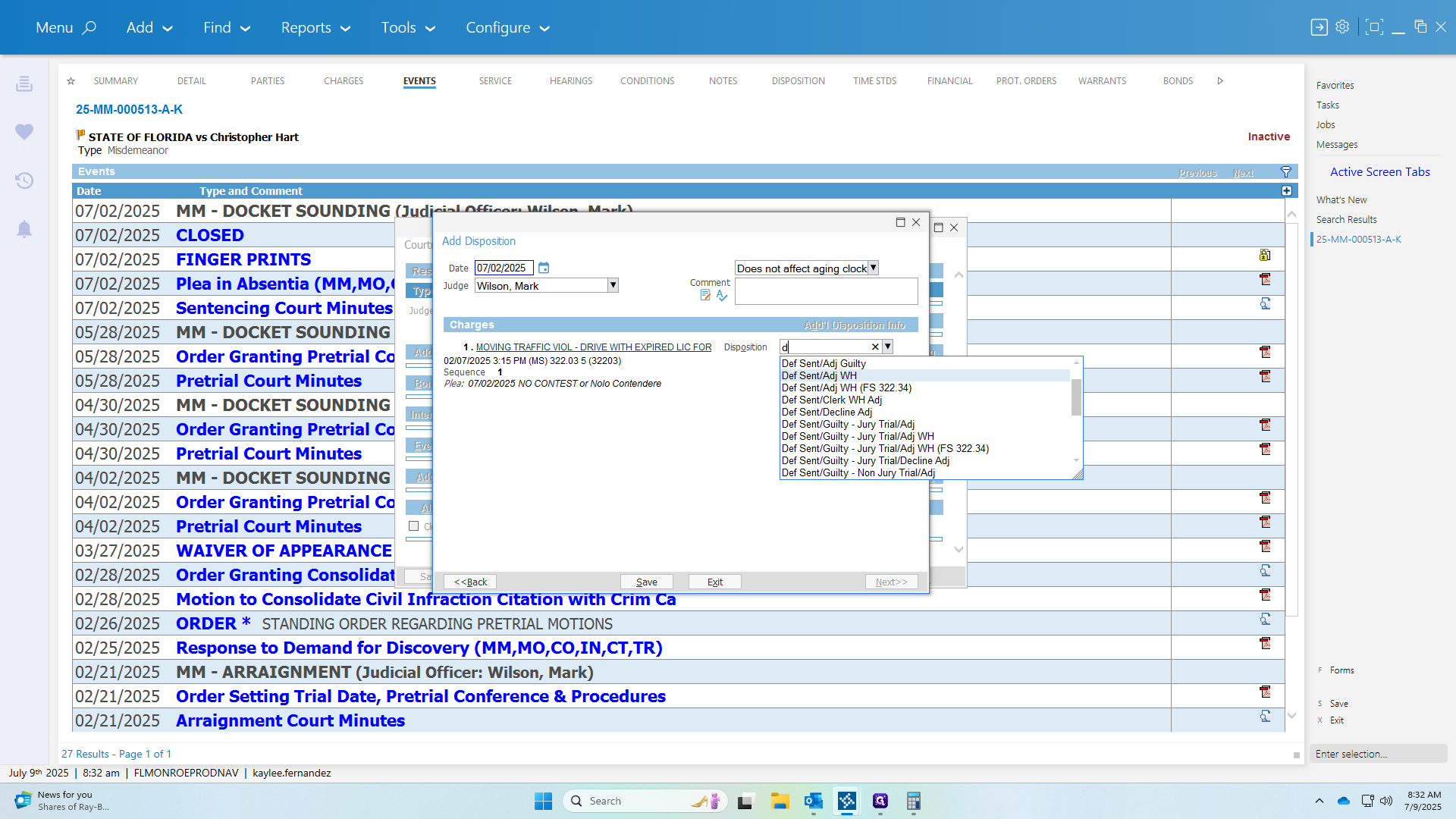Open PDF for Plea in Absentia event
The image size is (1456, 819).
(1265, 280)
